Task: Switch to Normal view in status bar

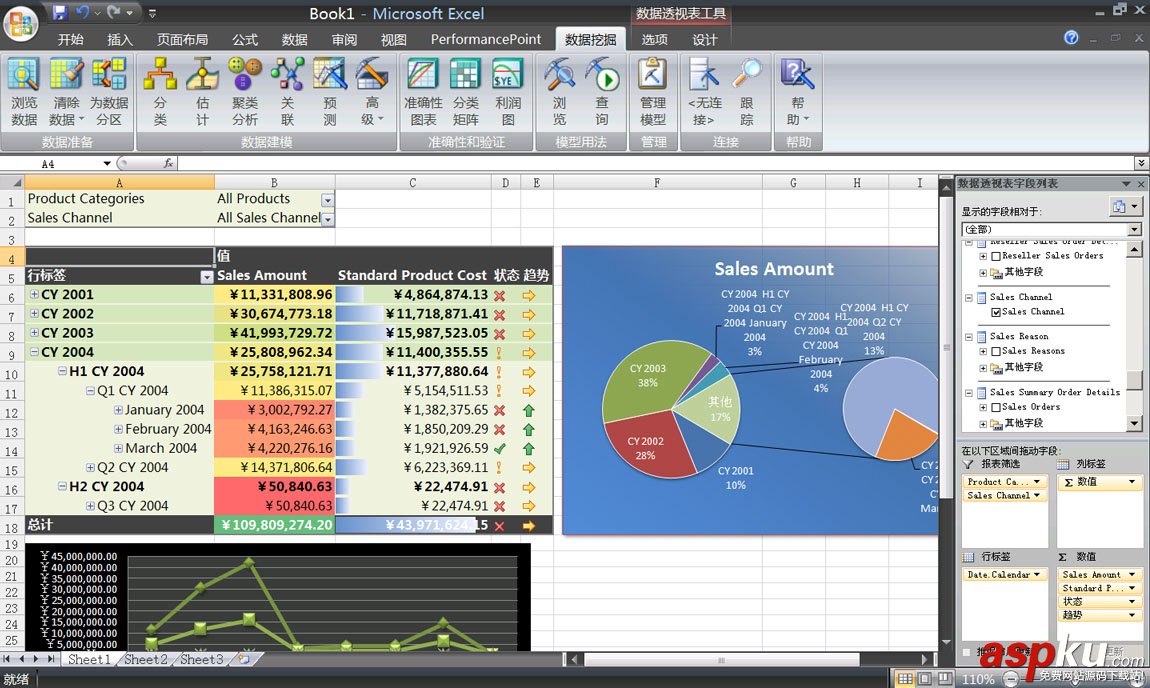Action: click(x=905, y=678)
